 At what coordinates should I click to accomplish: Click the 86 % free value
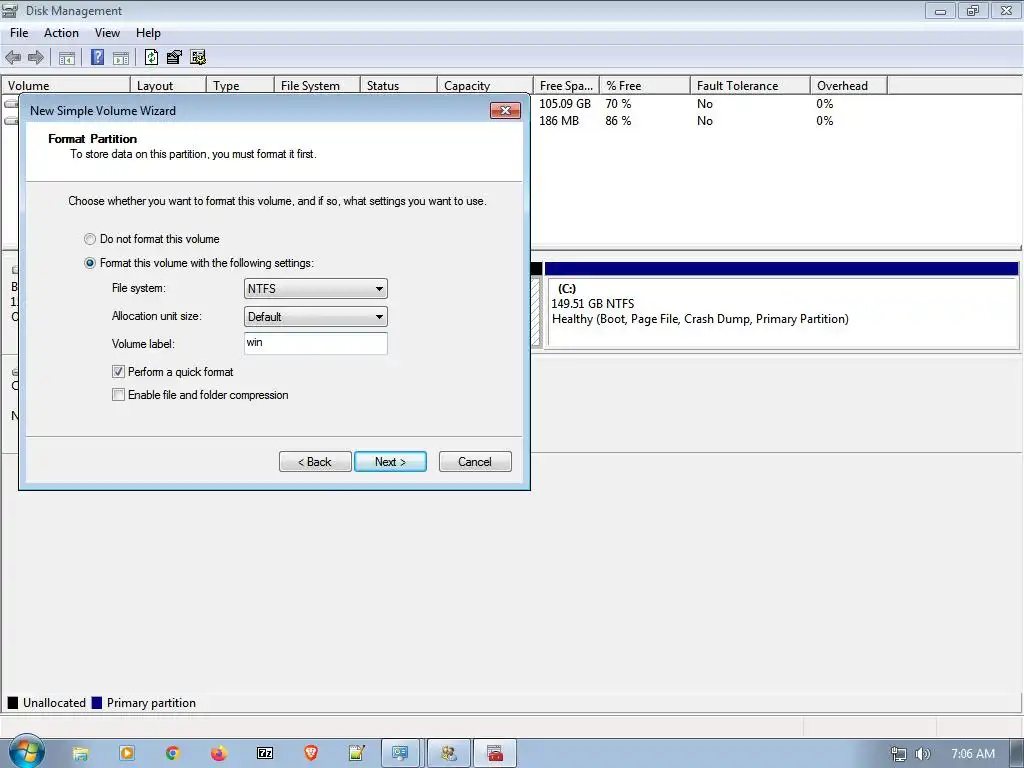(618, 121)
